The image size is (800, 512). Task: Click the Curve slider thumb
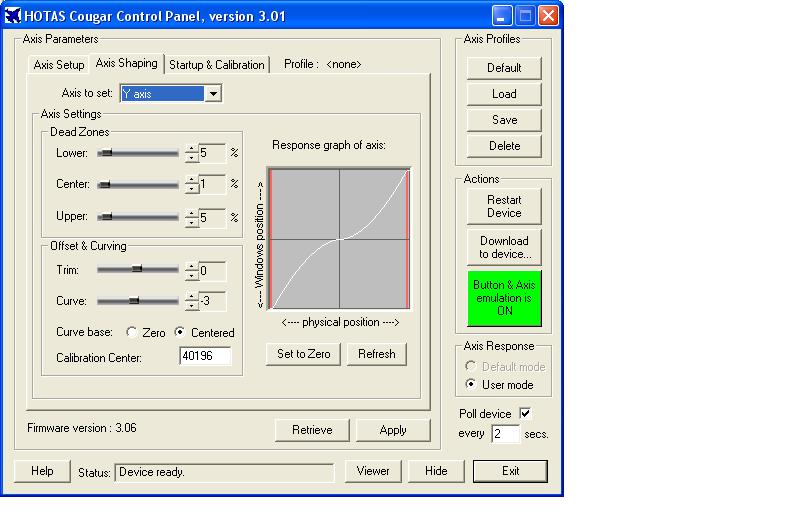pyautogui.click(x=134, y=300)
